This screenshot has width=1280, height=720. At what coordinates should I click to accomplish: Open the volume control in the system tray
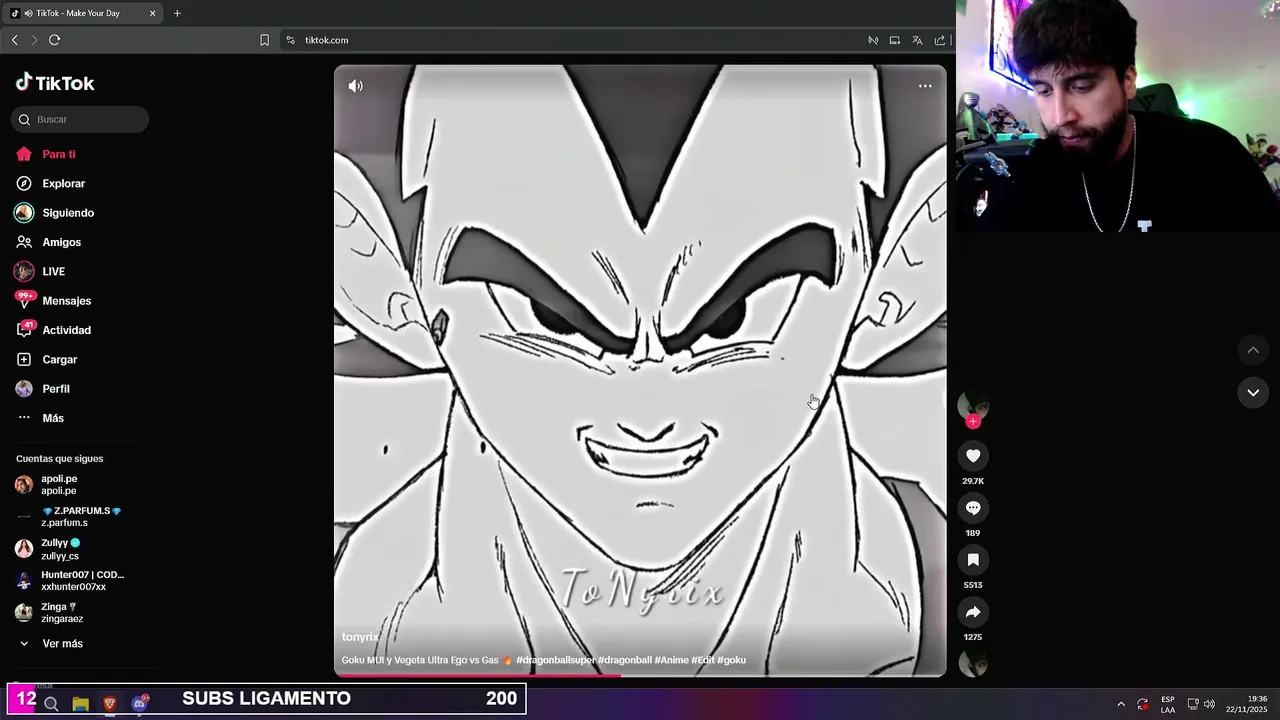pos(1209,704)
